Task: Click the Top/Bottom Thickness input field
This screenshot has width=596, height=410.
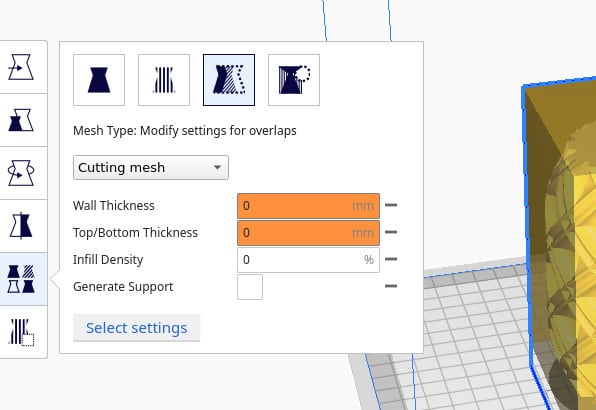Action: coord(308,233)
